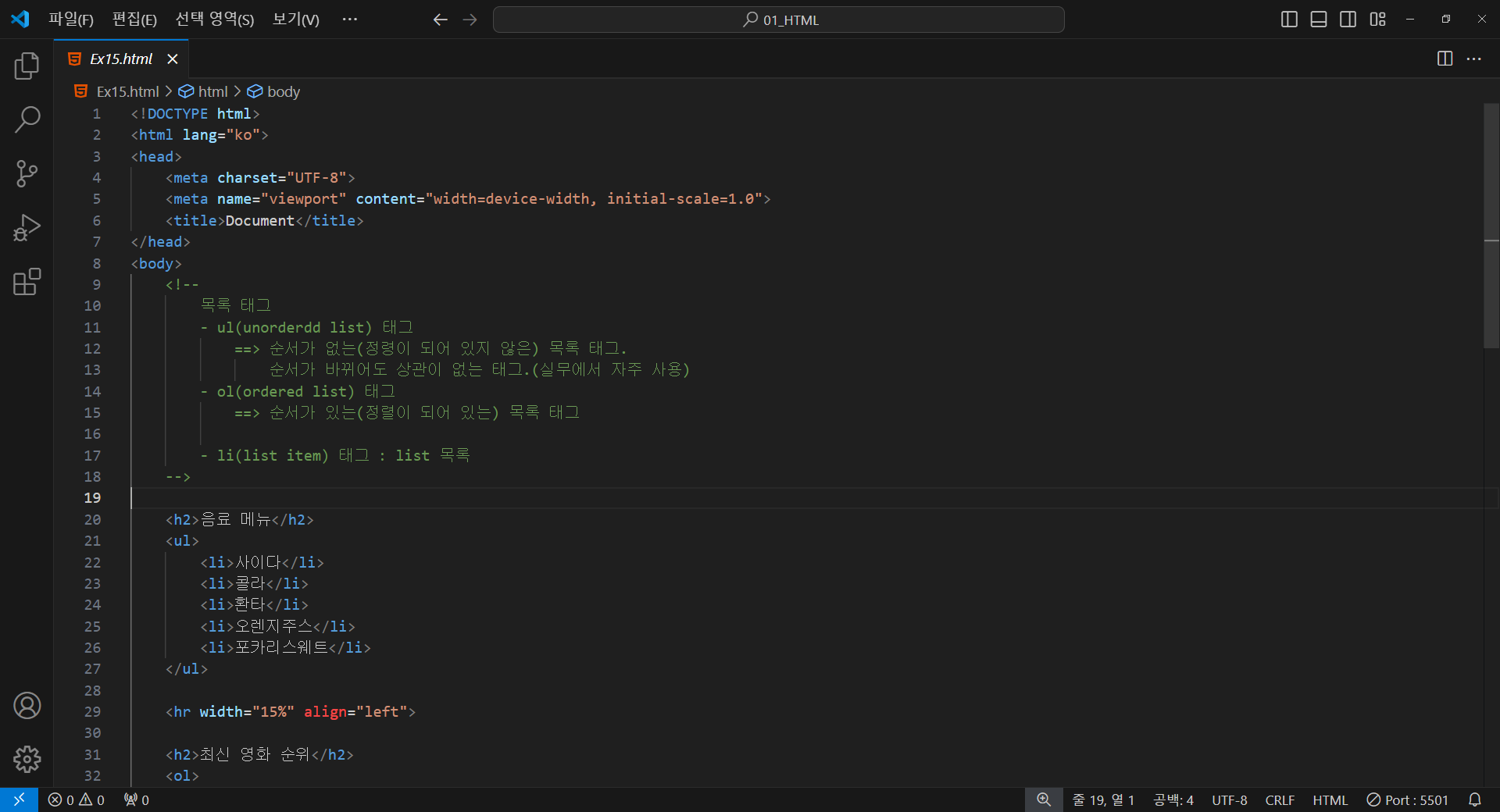Go back using the left arrow
The width and height of the screenshot is (1500, 812).
(440, 20)
